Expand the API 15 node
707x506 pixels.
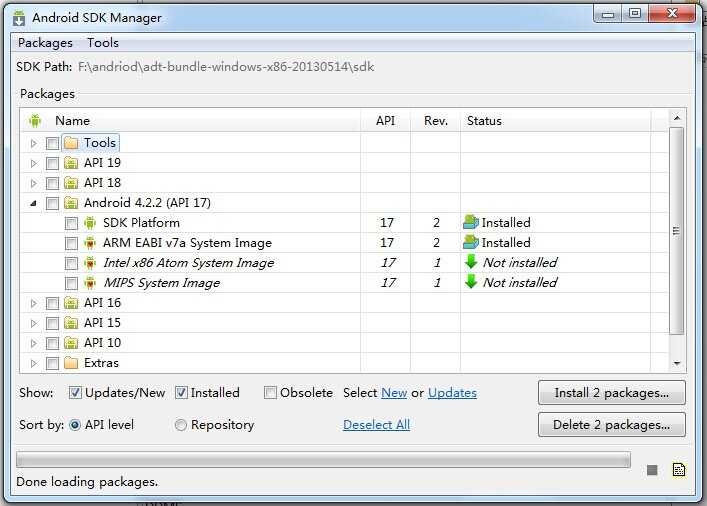pyautogui.click(x=34, y=323)
